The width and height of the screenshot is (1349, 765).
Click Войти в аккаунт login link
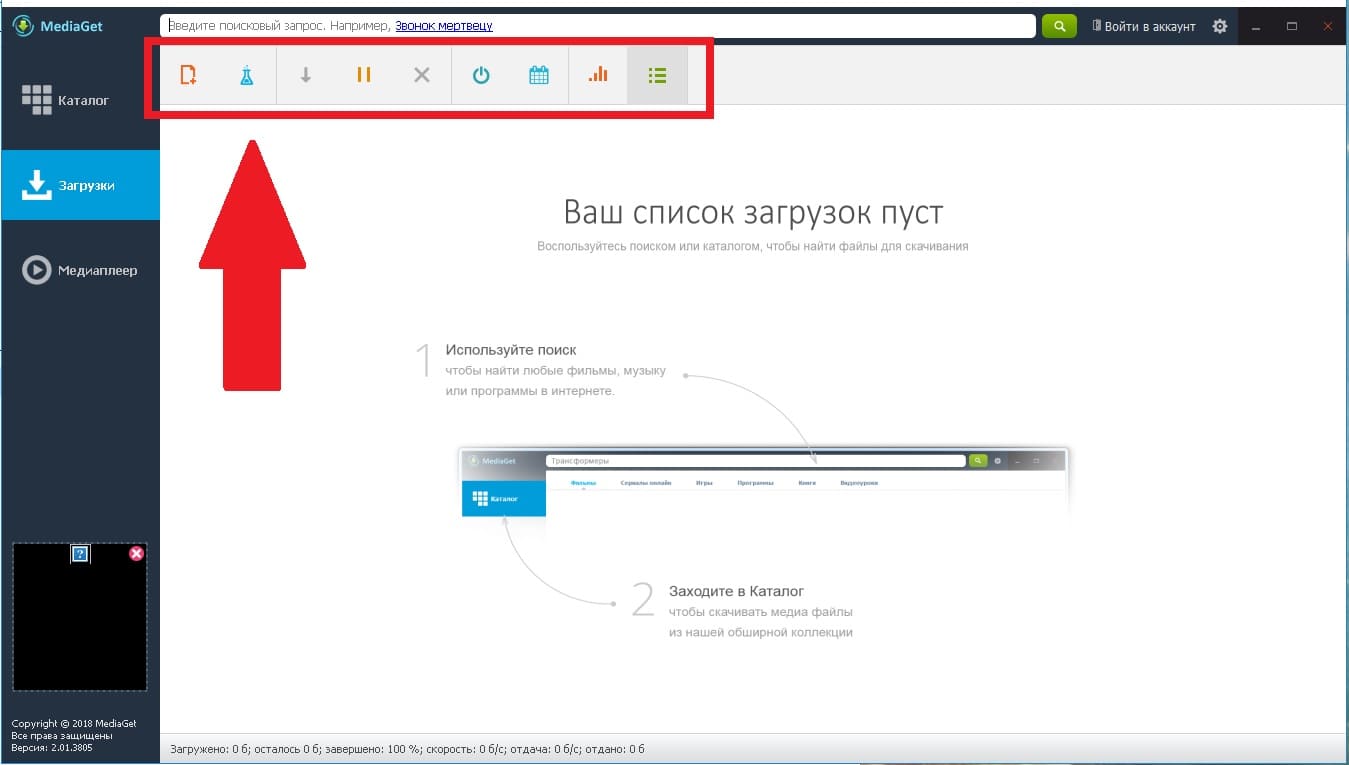(1144, 26)
